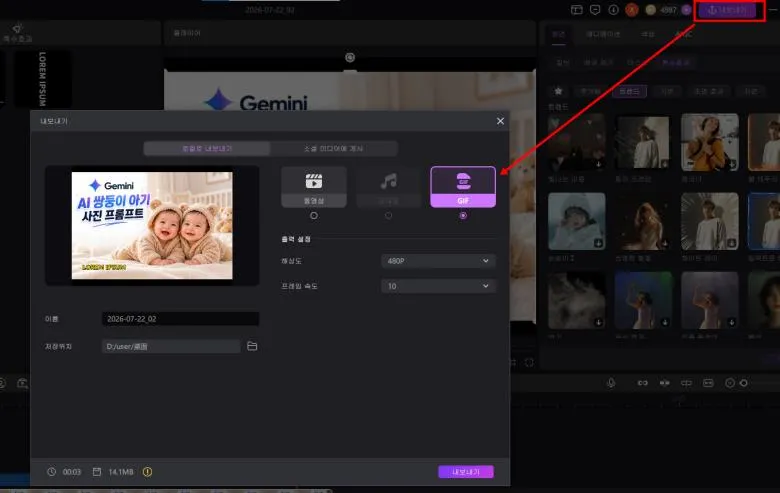Click the clock duration icon beside 00:03
780x493 pixels.
(x=52, y=472)
